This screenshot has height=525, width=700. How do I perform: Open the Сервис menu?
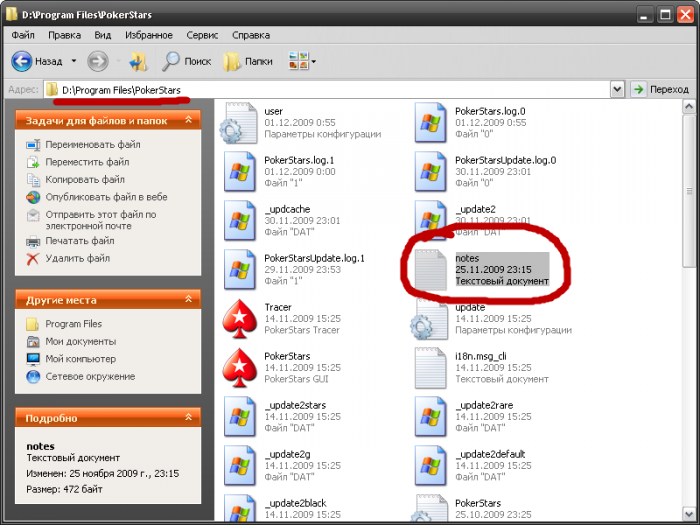(x=202, y=35)
